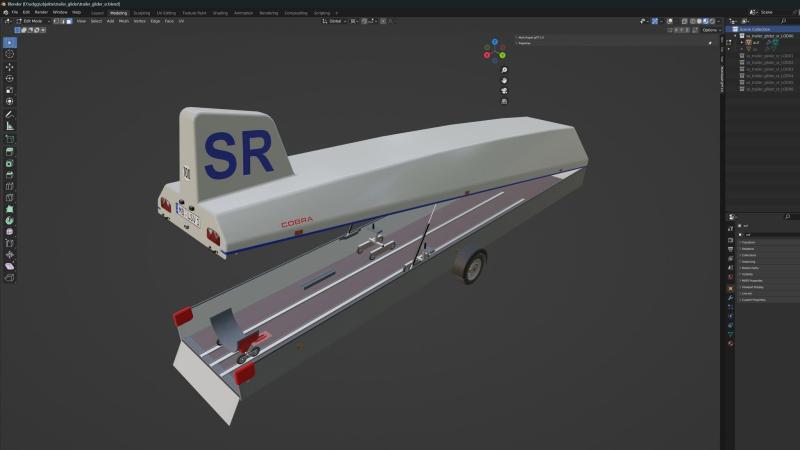Open the File menu
This screenshot has width=800, height=450.
(x=15, y=12)
